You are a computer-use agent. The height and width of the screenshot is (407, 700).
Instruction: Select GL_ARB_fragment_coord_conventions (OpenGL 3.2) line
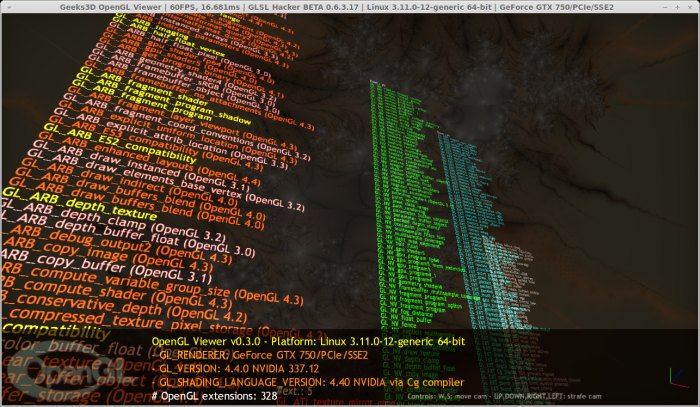(186, 125)
